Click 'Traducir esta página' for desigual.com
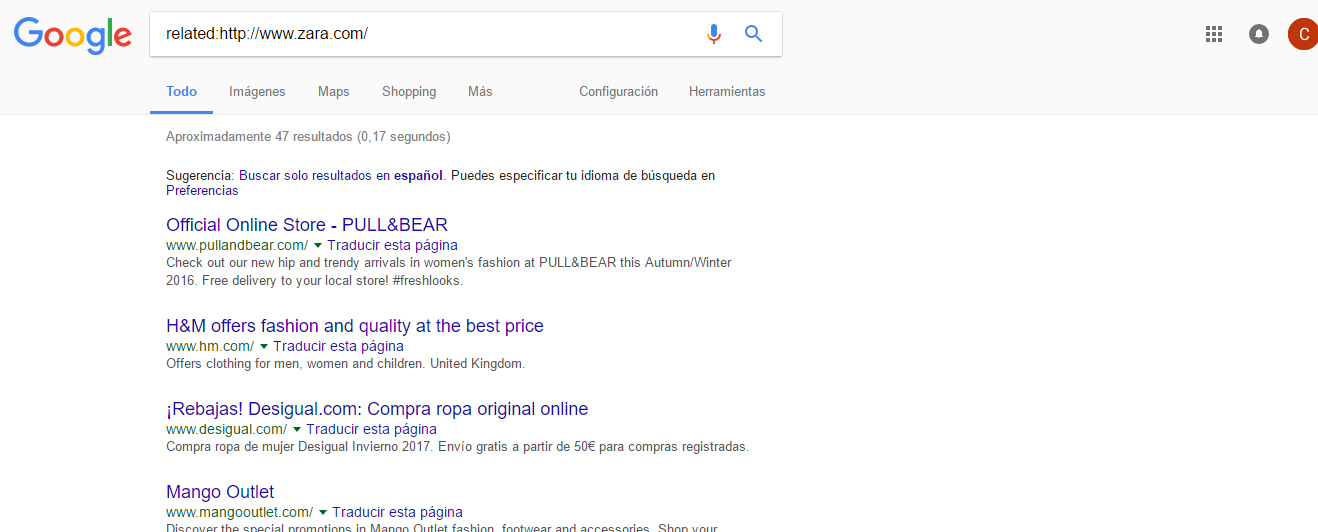This screenshot has height=532, width=1318. pos(371,429)
